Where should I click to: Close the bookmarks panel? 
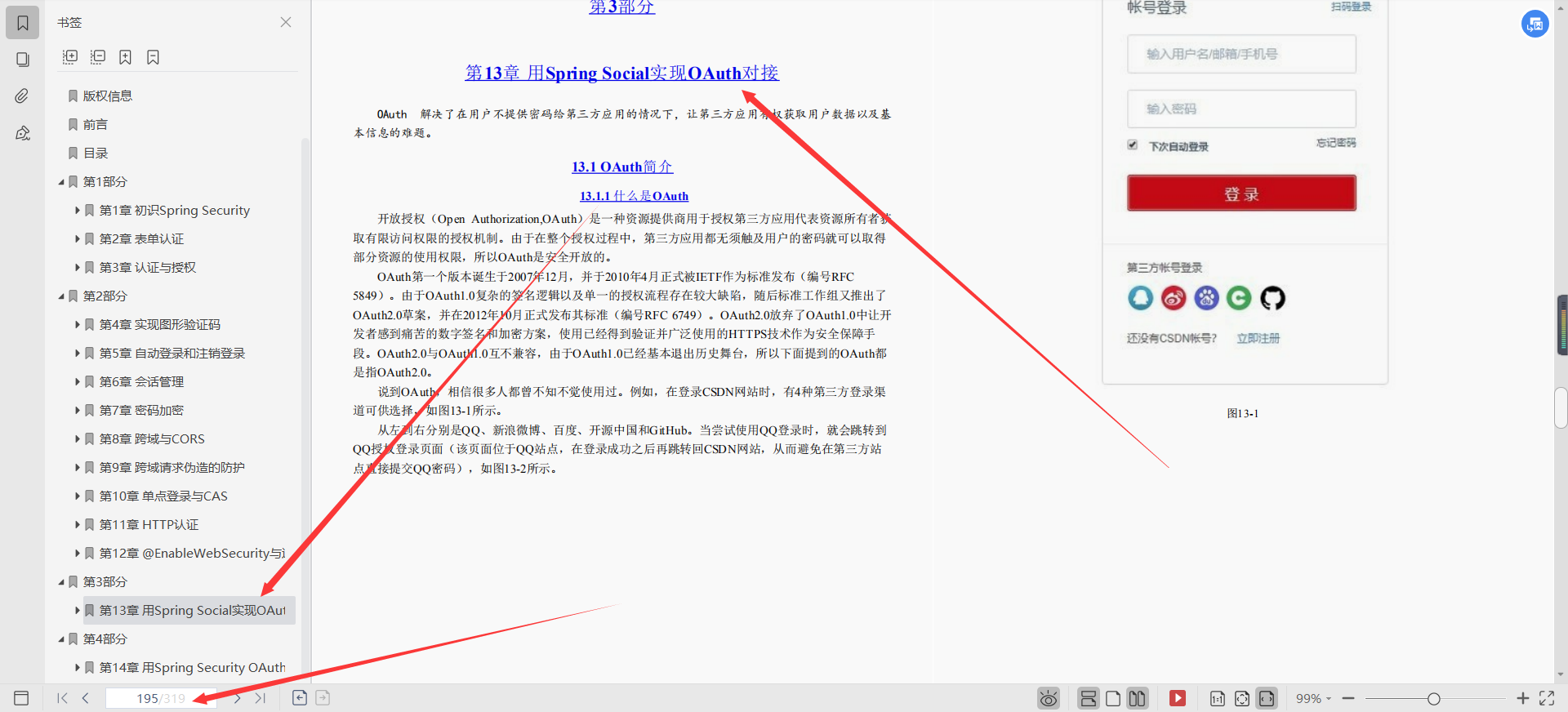286,22
